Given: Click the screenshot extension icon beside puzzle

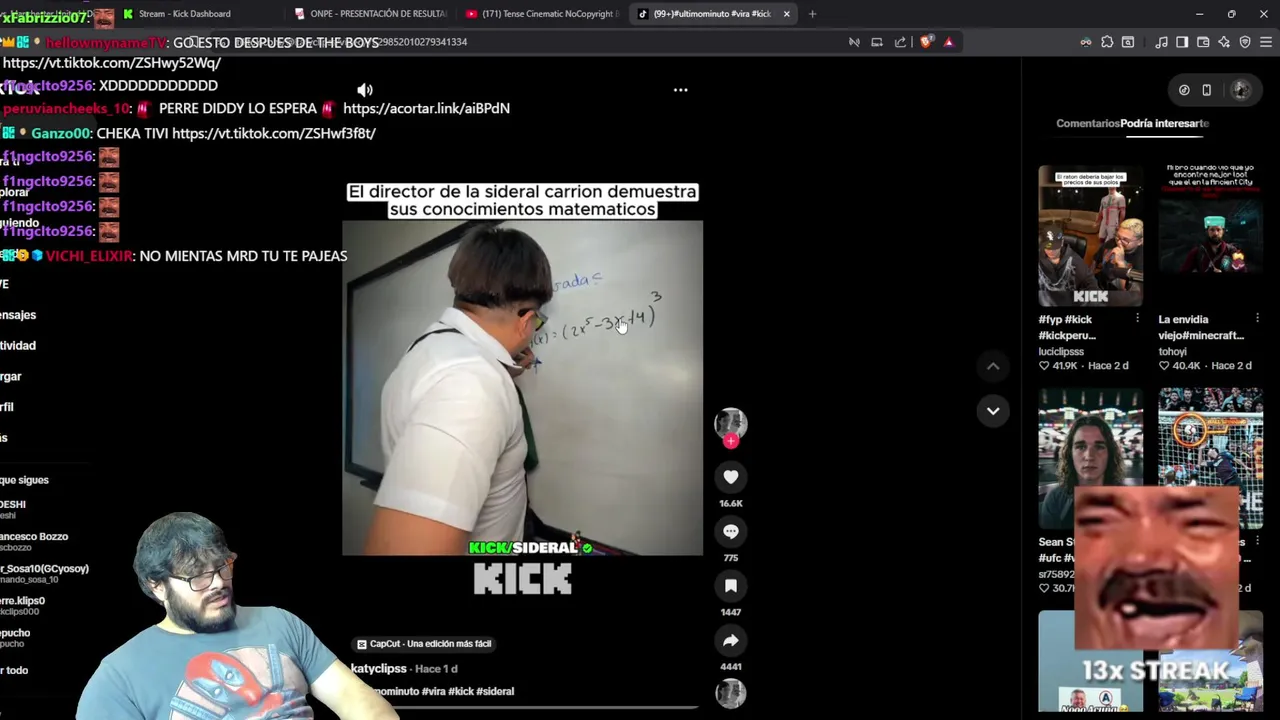Looking at the screenshot, I should tap(1128, 42).
